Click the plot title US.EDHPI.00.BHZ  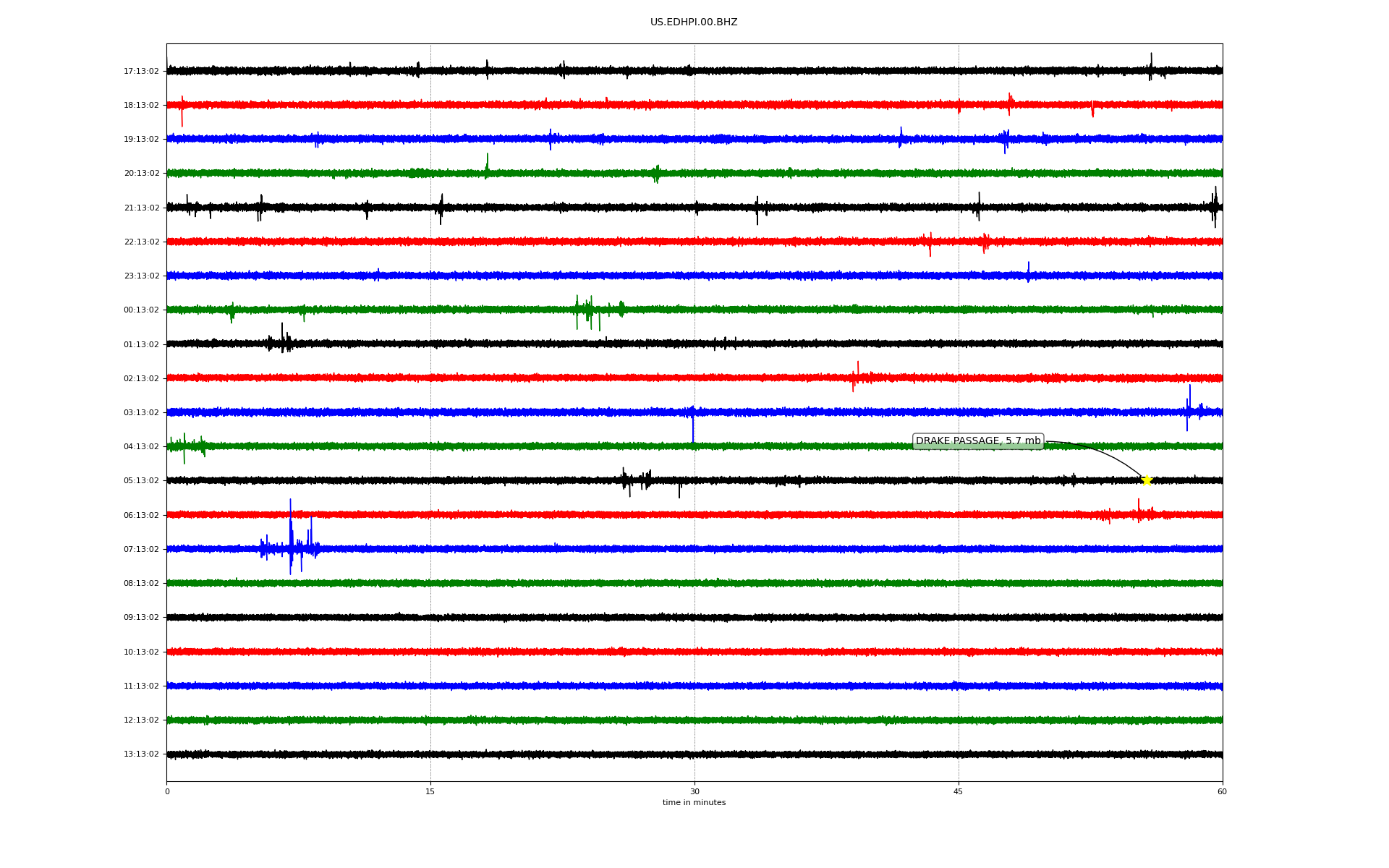click(694, 22)
